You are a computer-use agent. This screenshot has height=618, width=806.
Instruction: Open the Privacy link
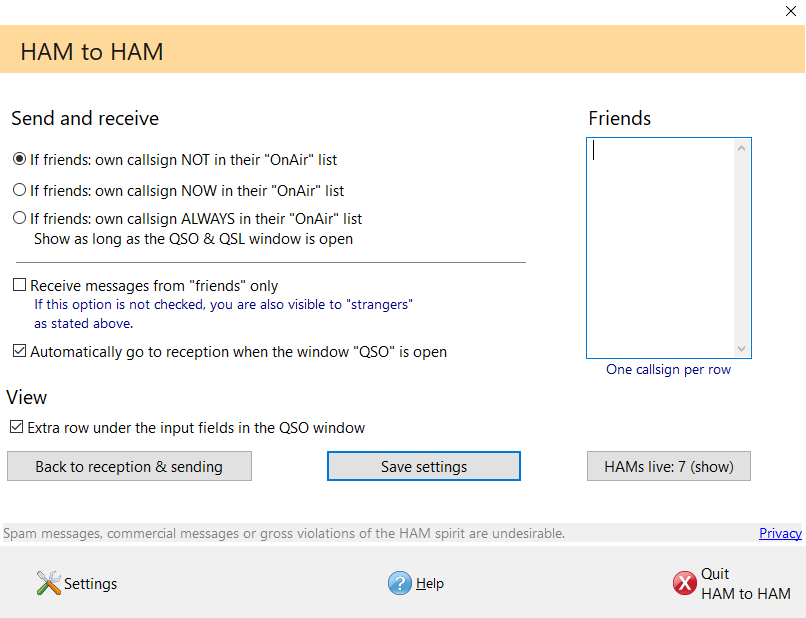[780, 533]
